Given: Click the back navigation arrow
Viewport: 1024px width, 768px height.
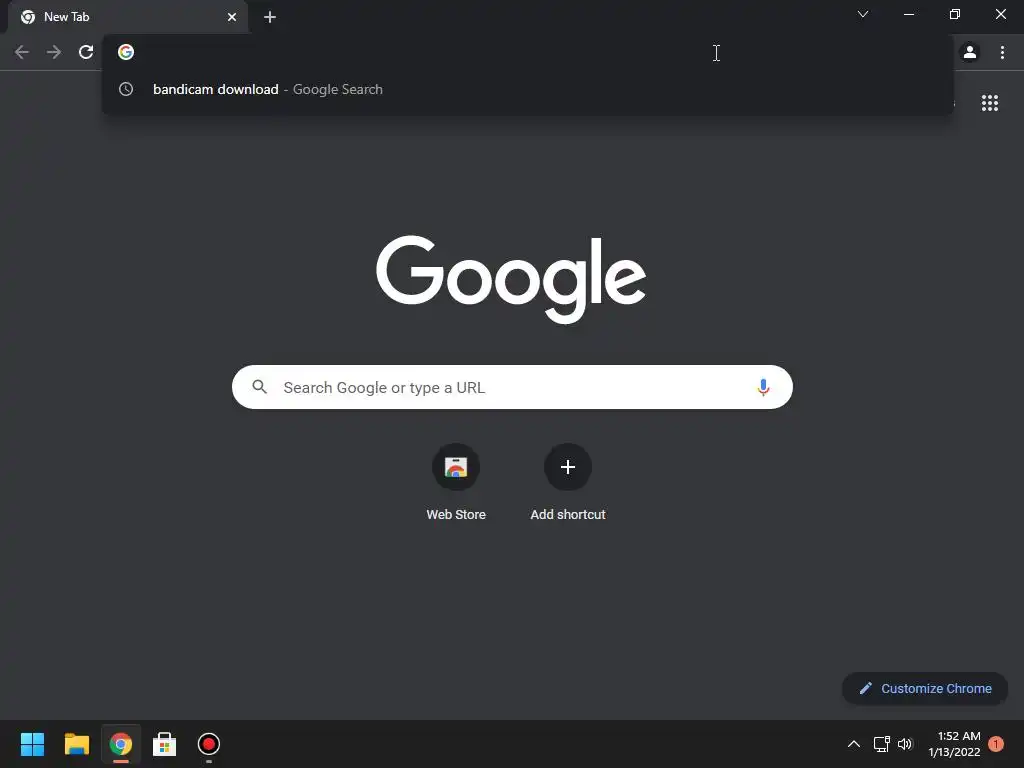Looking at the screenshot, I should click(x=22, y=52).
